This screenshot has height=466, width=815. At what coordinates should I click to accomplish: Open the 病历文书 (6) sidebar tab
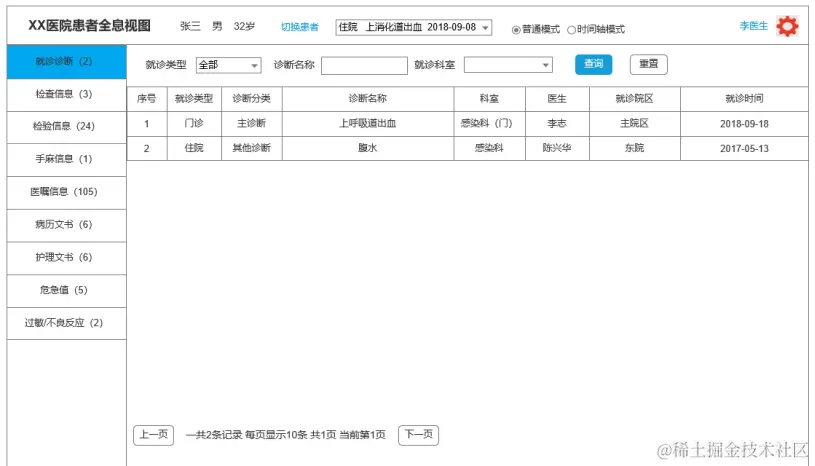67,225
